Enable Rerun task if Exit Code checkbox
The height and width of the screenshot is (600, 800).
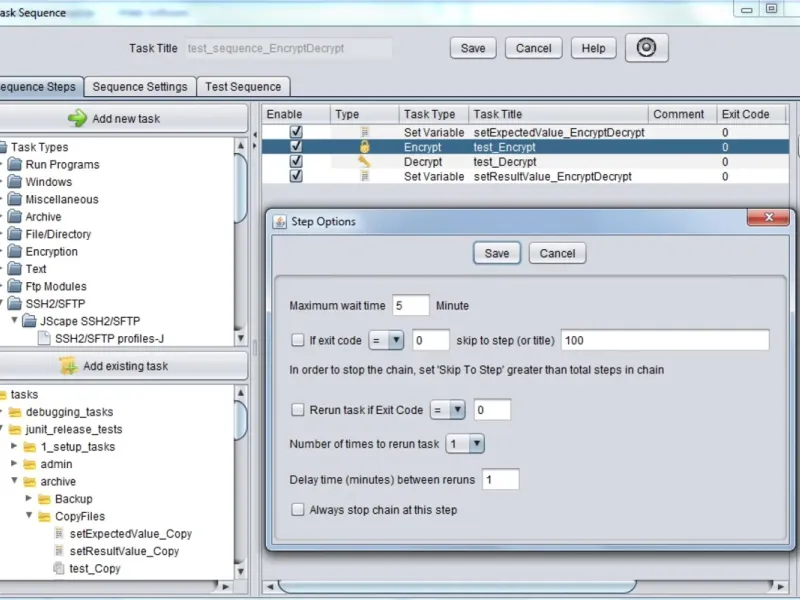pos(297,410)
